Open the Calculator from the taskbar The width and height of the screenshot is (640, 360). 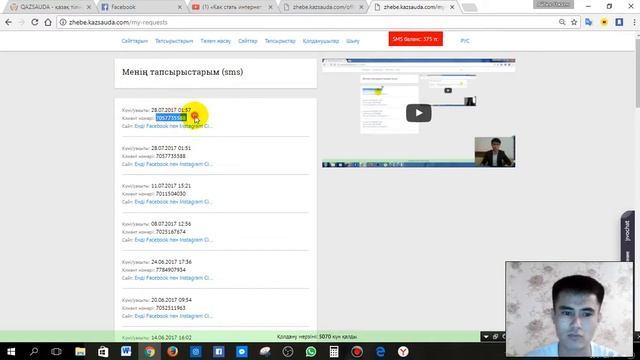pos(334,351)
